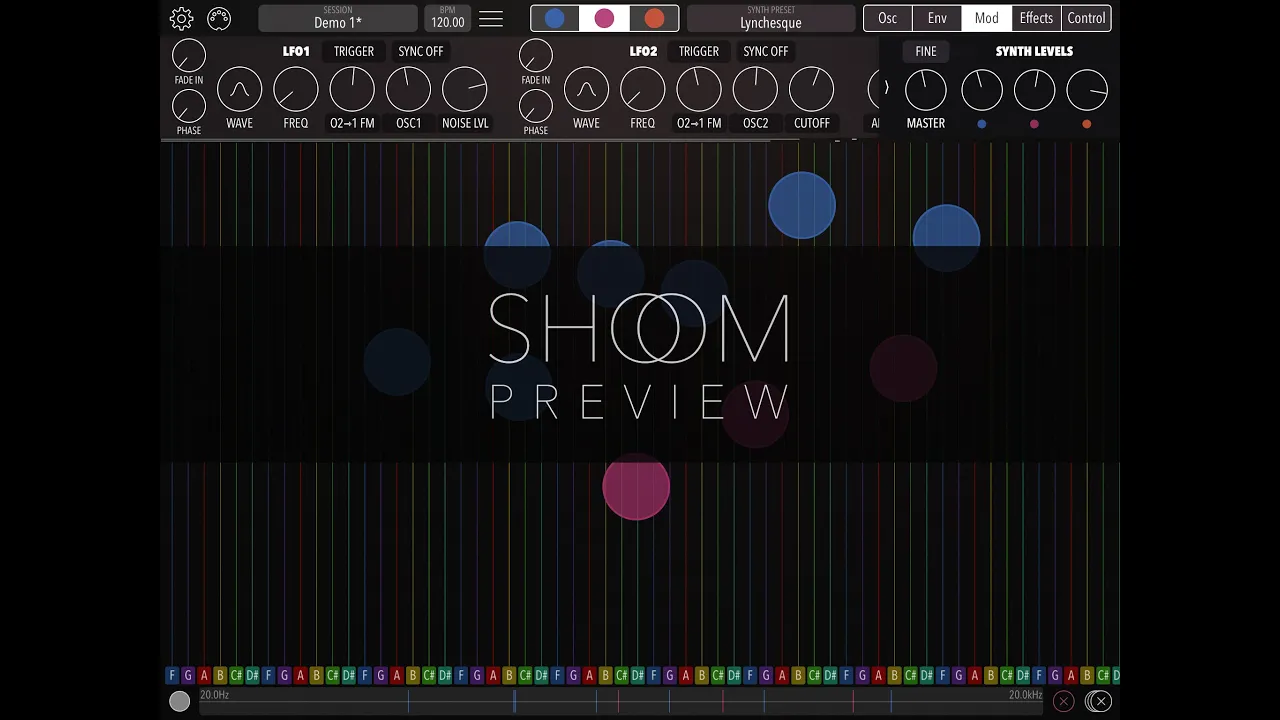
Task: Open the LFO2 OSC2 destination label
Action: pos(756,123)
